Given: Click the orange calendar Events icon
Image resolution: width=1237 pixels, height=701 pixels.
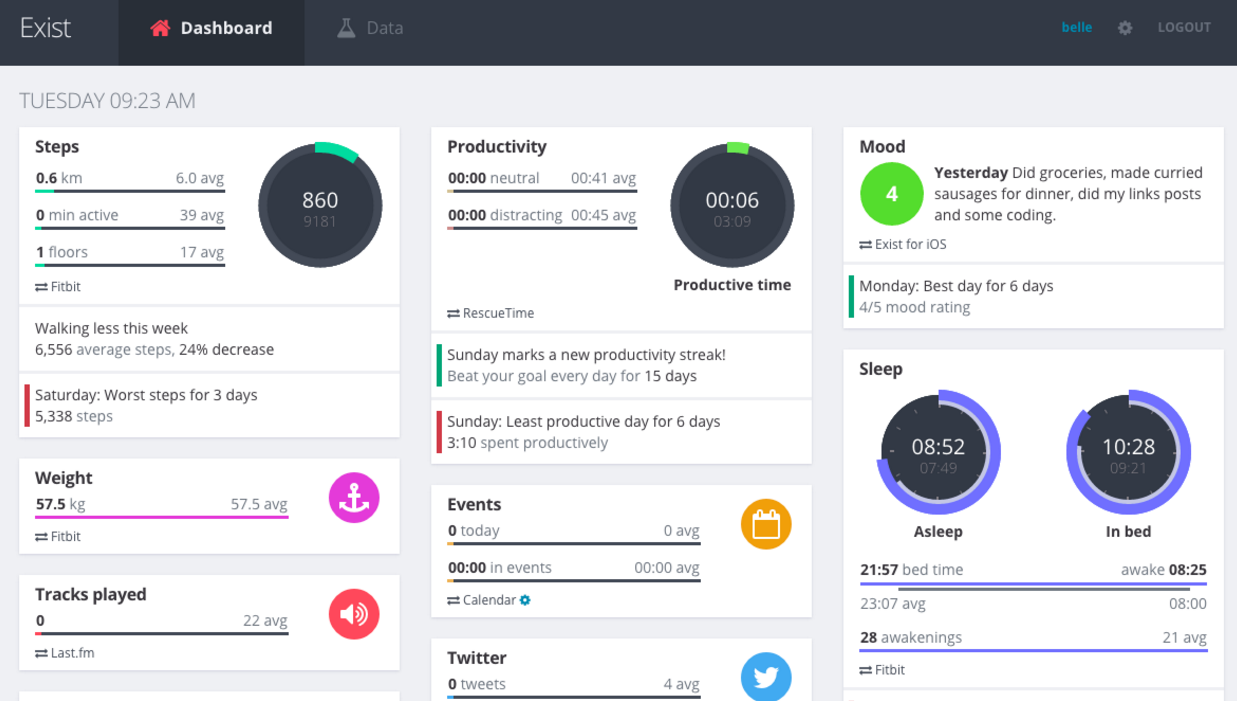Looking at the screenshot, I should [x=766, y=524].
